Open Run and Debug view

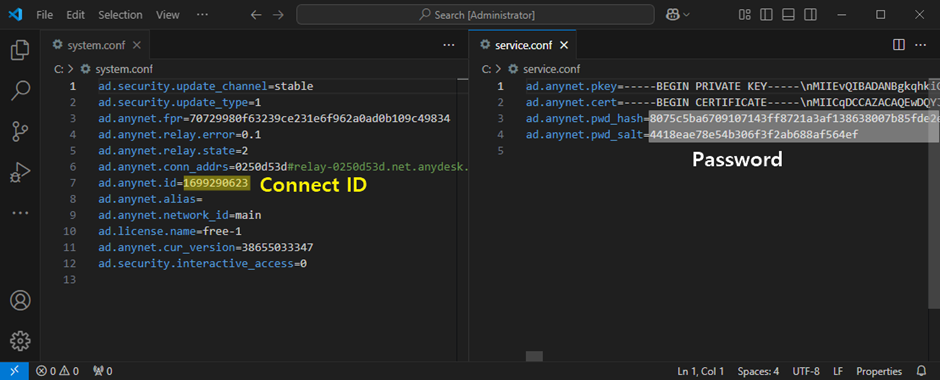coord(20,173)
